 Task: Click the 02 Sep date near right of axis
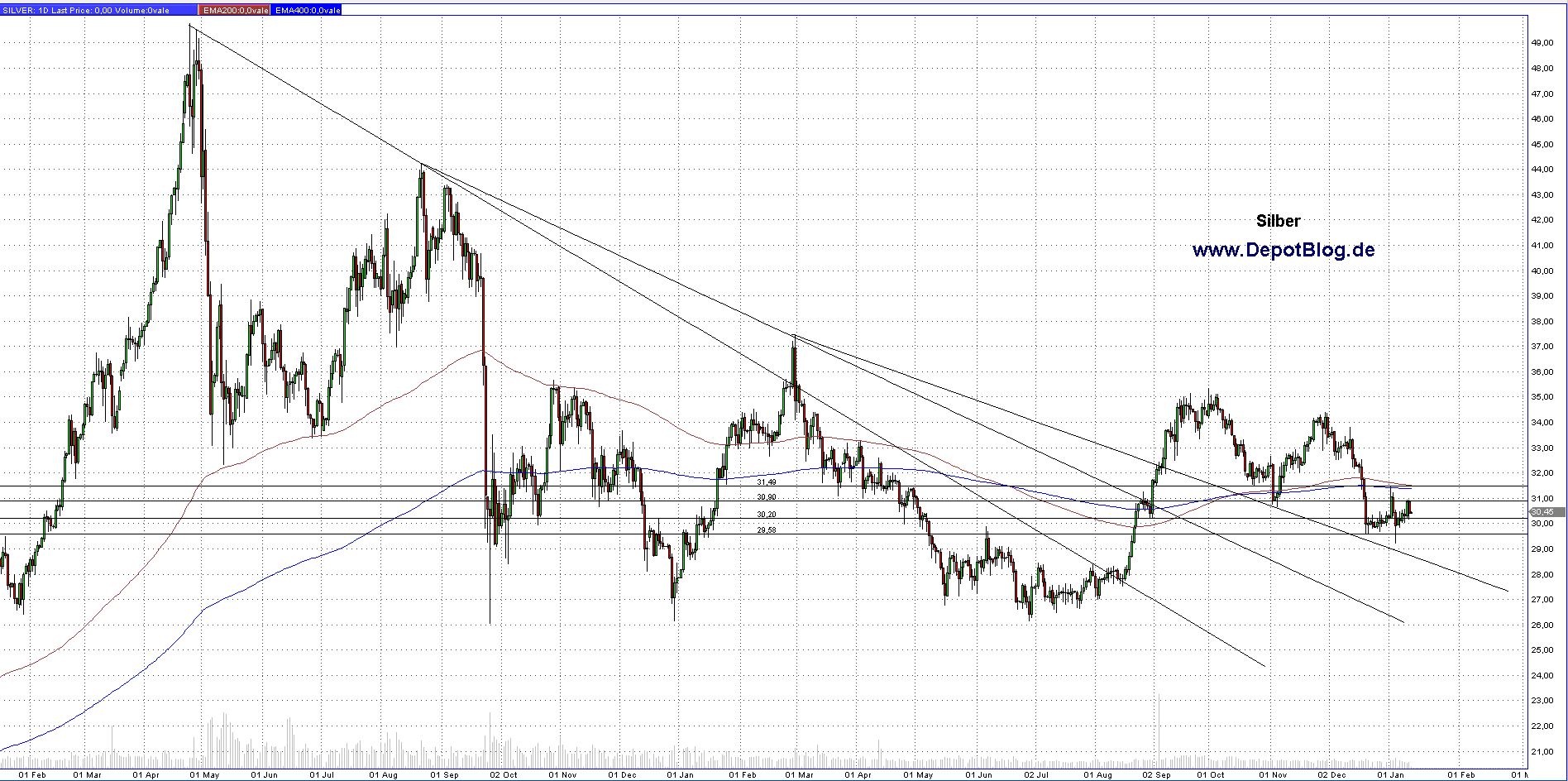(1156, 775)
